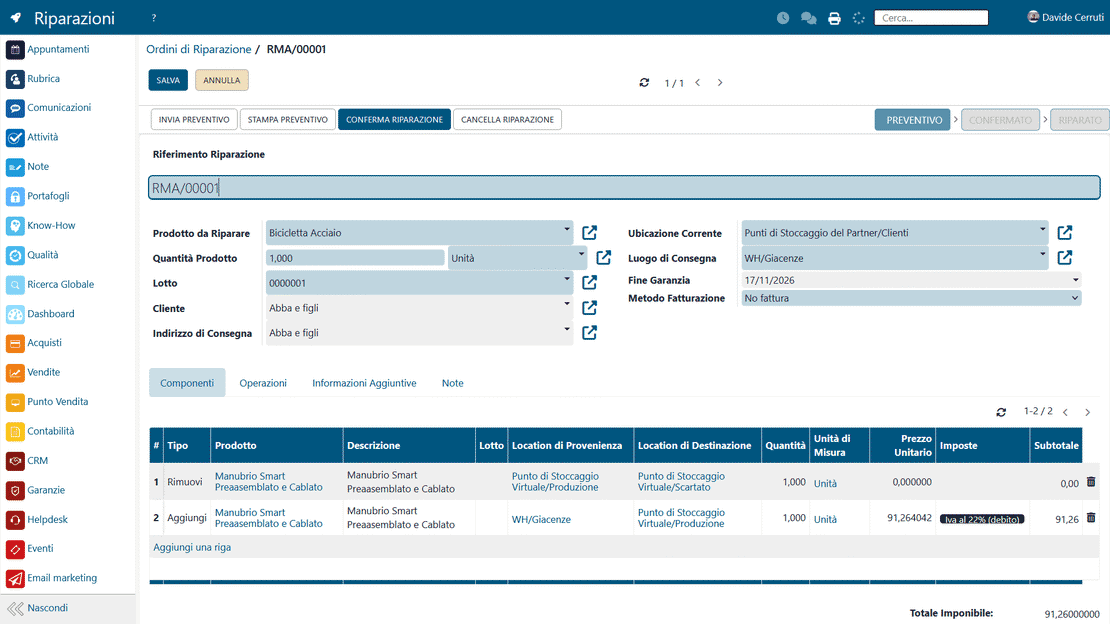Open the Ricerca Globale sidebar icon
The height and width of the screenshot is (624, 1110).
pyautogui.click(x=15, y=285)
